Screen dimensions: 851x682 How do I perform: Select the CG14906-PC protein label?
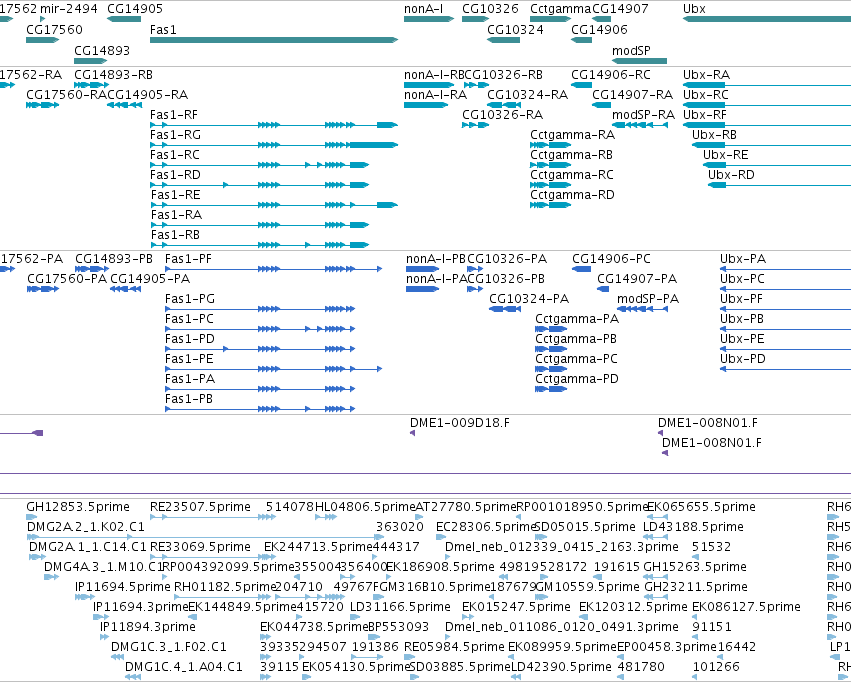click(611, 259)
